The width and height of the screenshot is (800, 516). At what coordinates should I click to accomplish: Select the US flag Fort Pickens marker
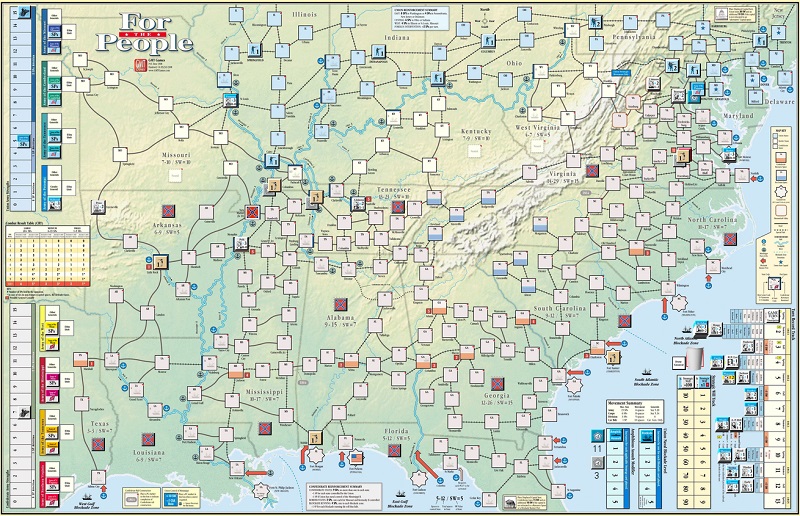(x=356, y=457)
